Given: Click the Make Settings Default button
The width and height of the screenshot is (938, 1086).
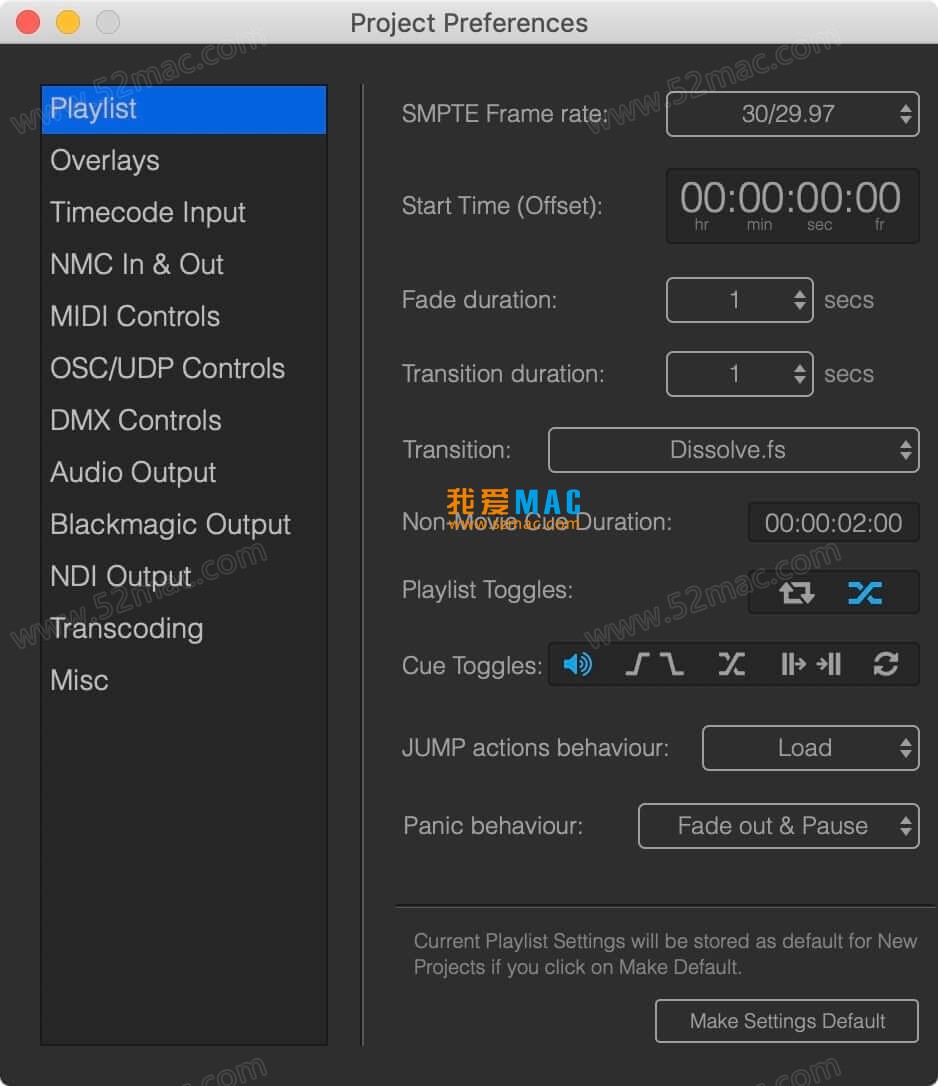Looking at the screenshot, I should pyautogui.click(x=787, y=1021).
